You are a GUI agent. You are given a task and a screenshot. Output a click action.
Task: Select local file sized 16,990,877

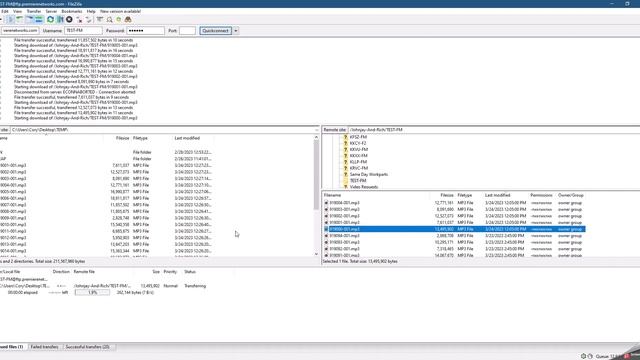106,192
